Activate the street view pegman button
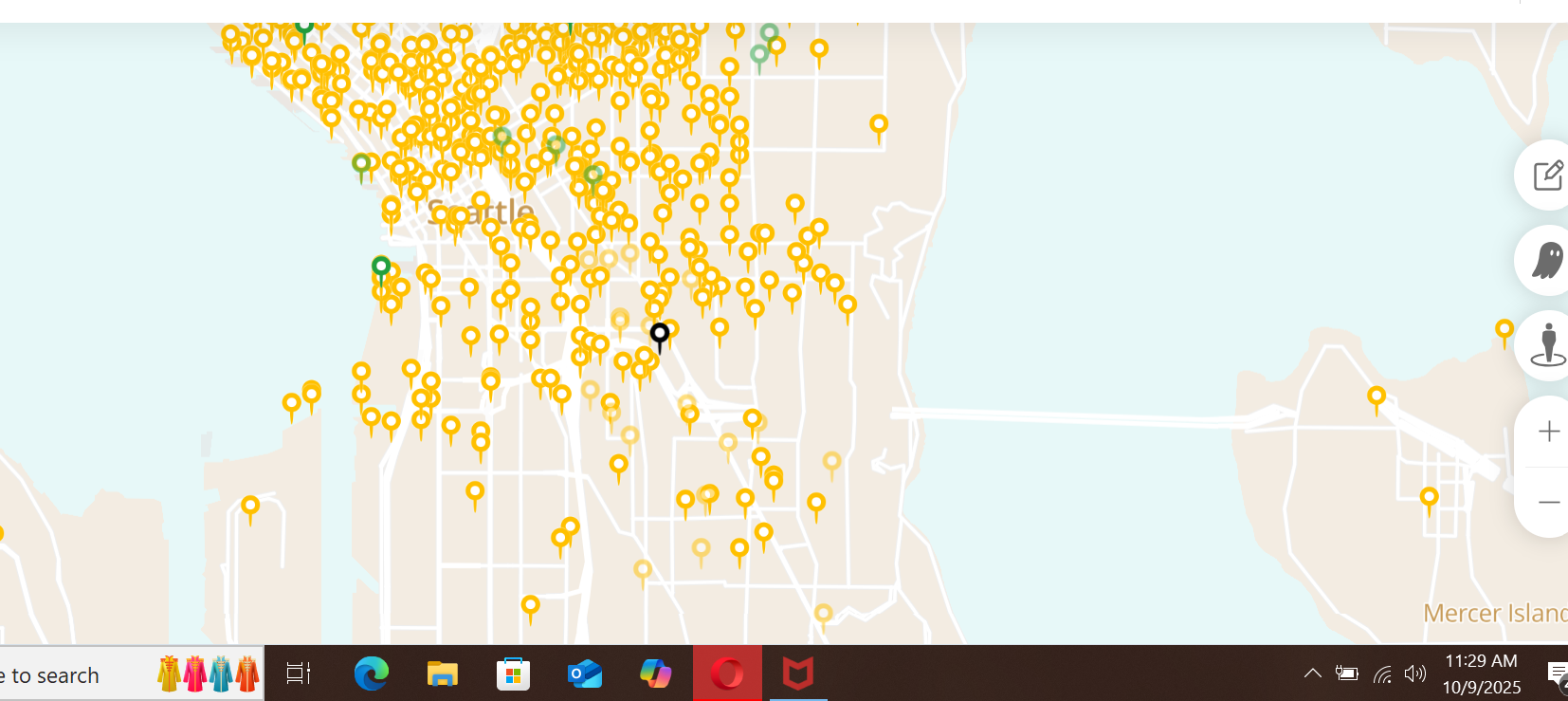 pos(1547,344)
